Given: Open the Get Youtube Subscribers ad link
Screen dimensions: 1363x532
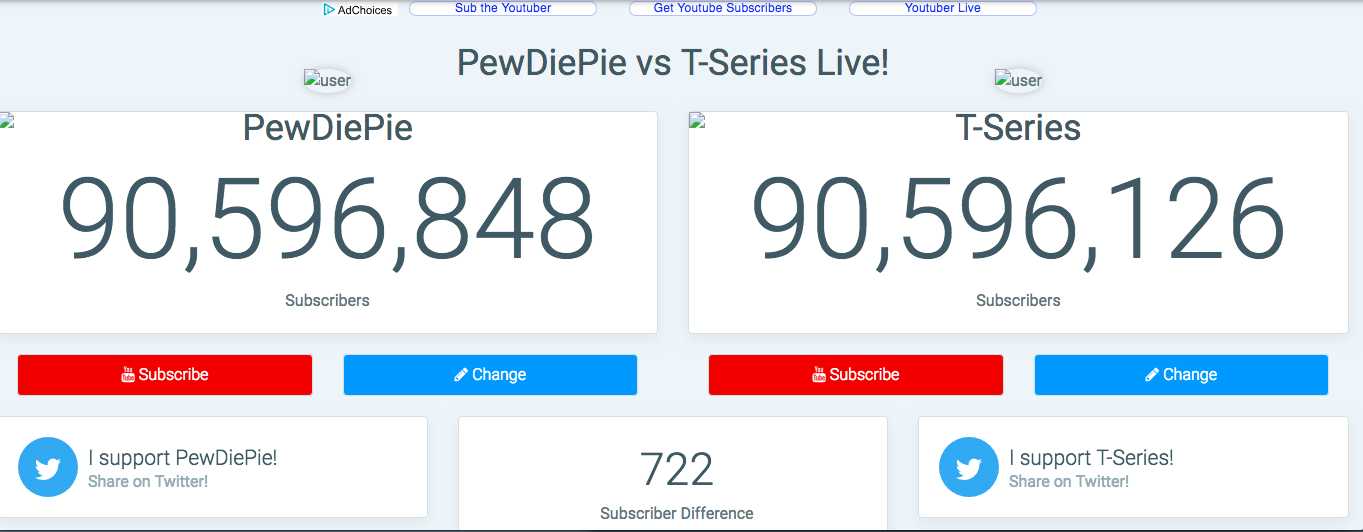Looking at the screenshot, I should (723, 8).
